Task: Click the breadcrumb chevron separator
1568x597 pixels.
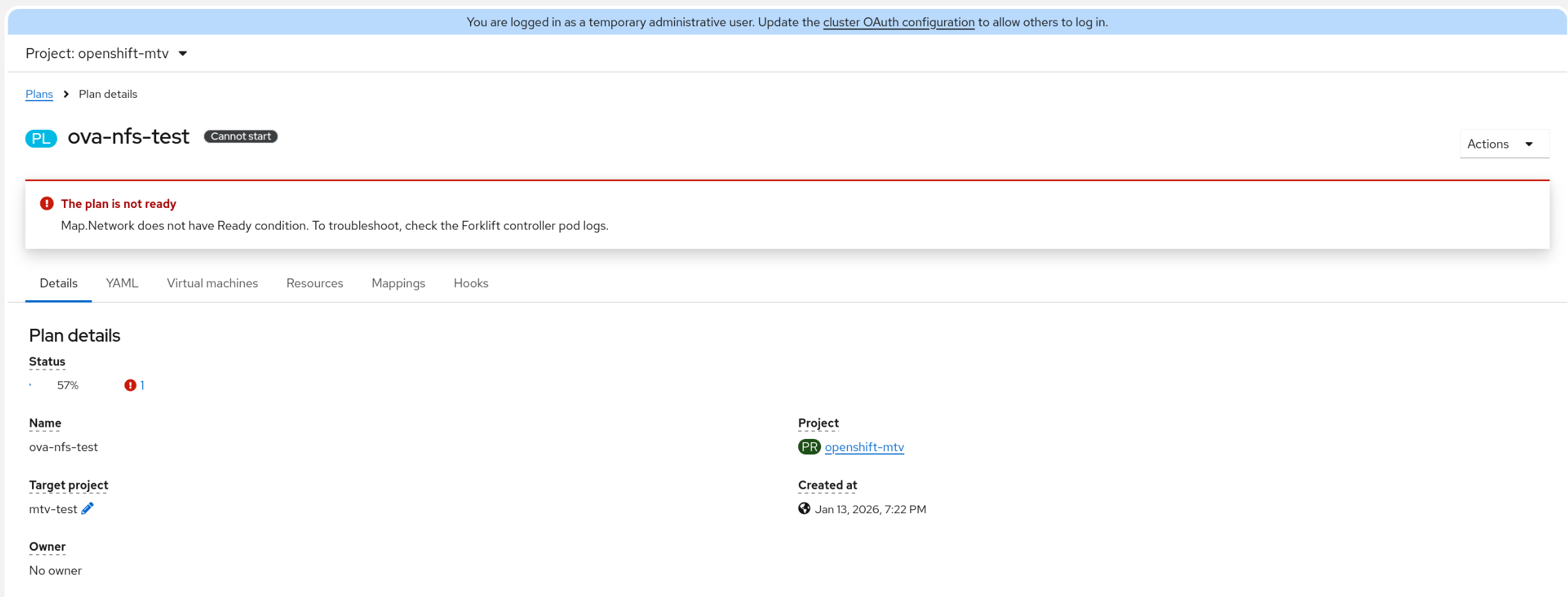Action: [66, 94]
